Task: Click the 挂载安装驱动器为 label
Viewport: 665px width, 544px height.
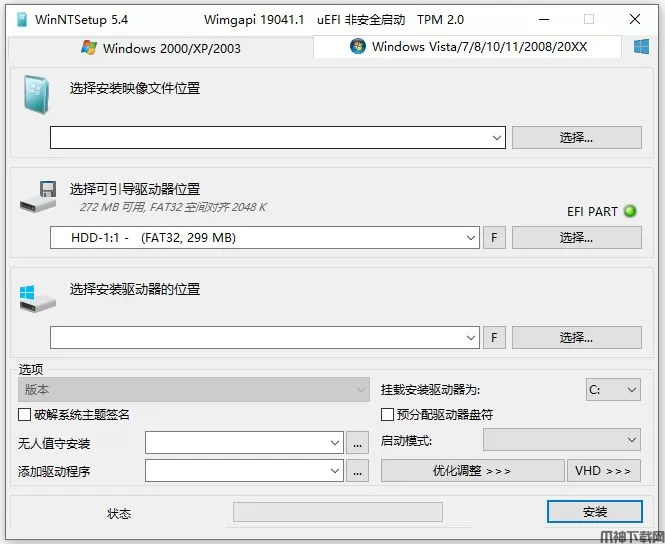Action: [x=430, y=389]
